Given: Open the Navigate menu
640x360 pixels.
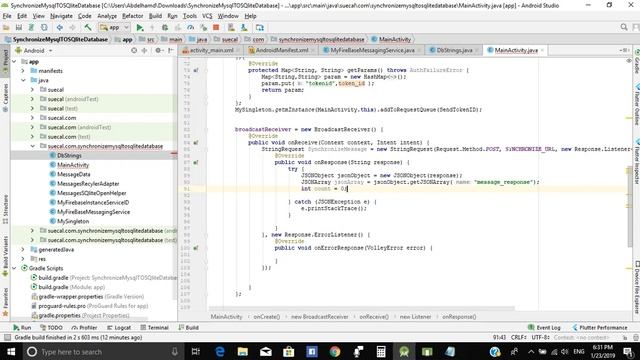Looking at the screenshot, I should click(61, 16).
